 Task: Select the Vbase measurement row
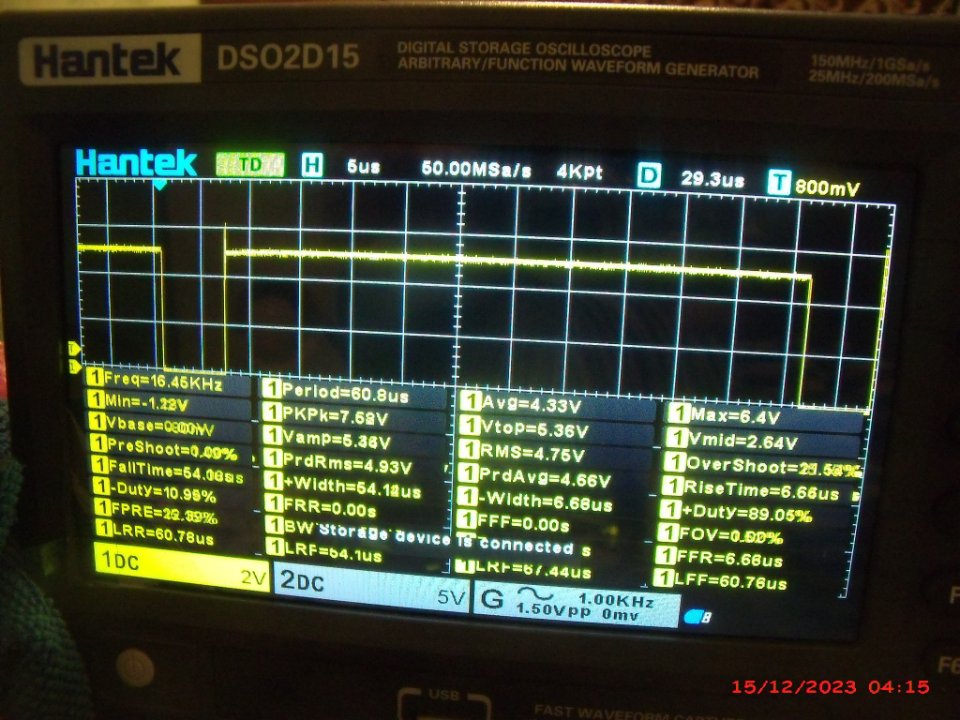click(x=151, y=425)
